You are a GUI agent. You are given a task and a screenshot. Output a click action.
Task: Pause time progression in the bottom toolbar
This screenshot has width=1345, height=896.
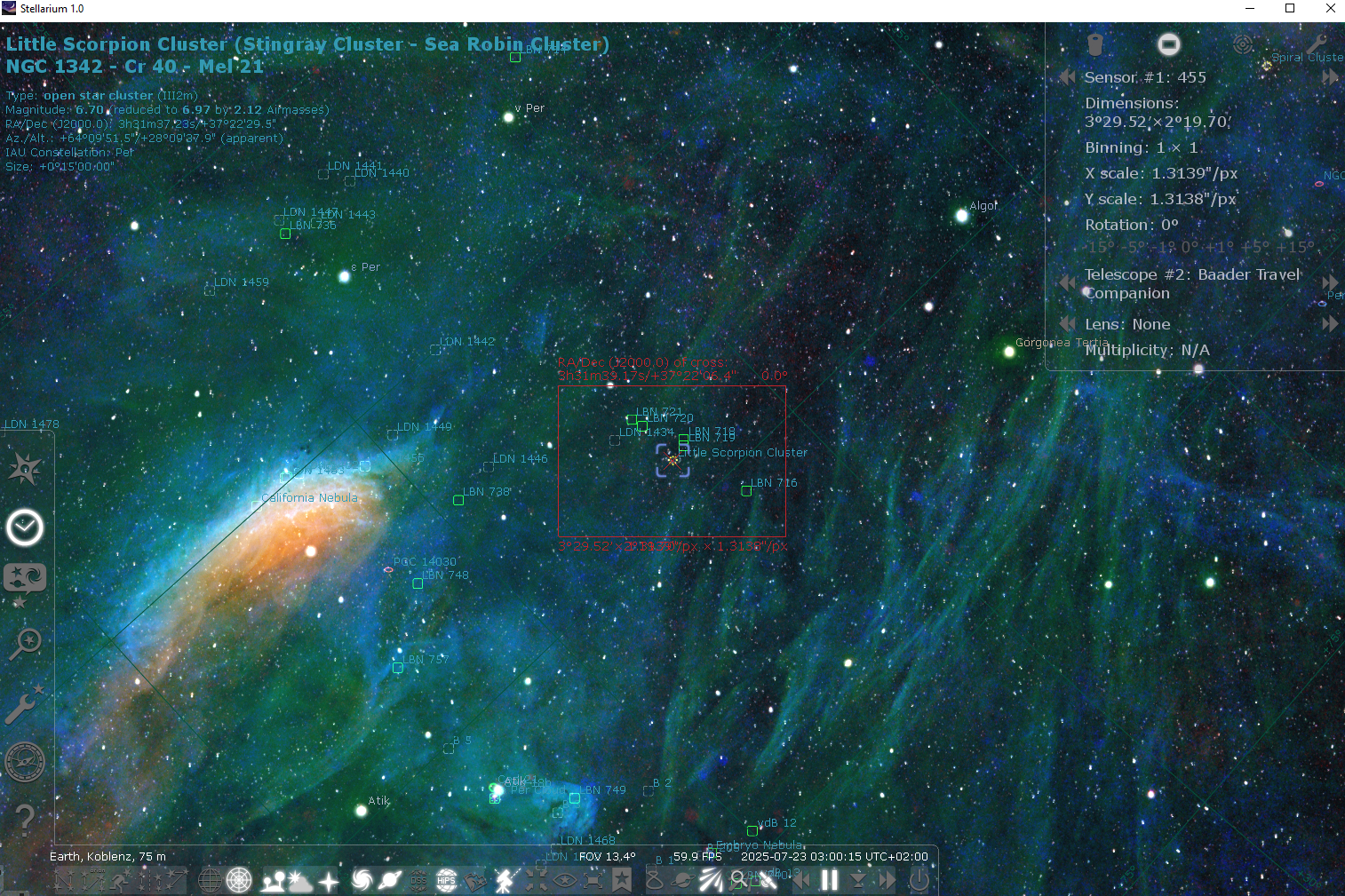pos(829,879)
